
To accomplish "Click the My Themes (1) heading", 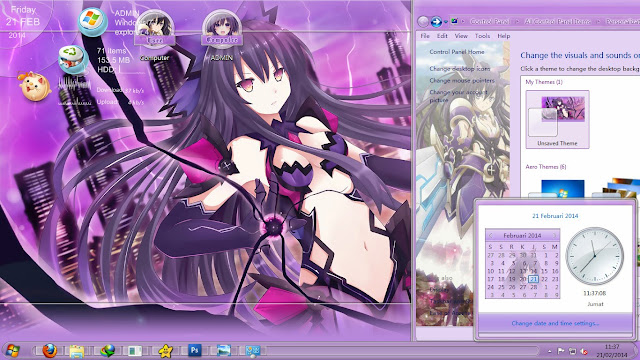I will [x=544, y=82].
